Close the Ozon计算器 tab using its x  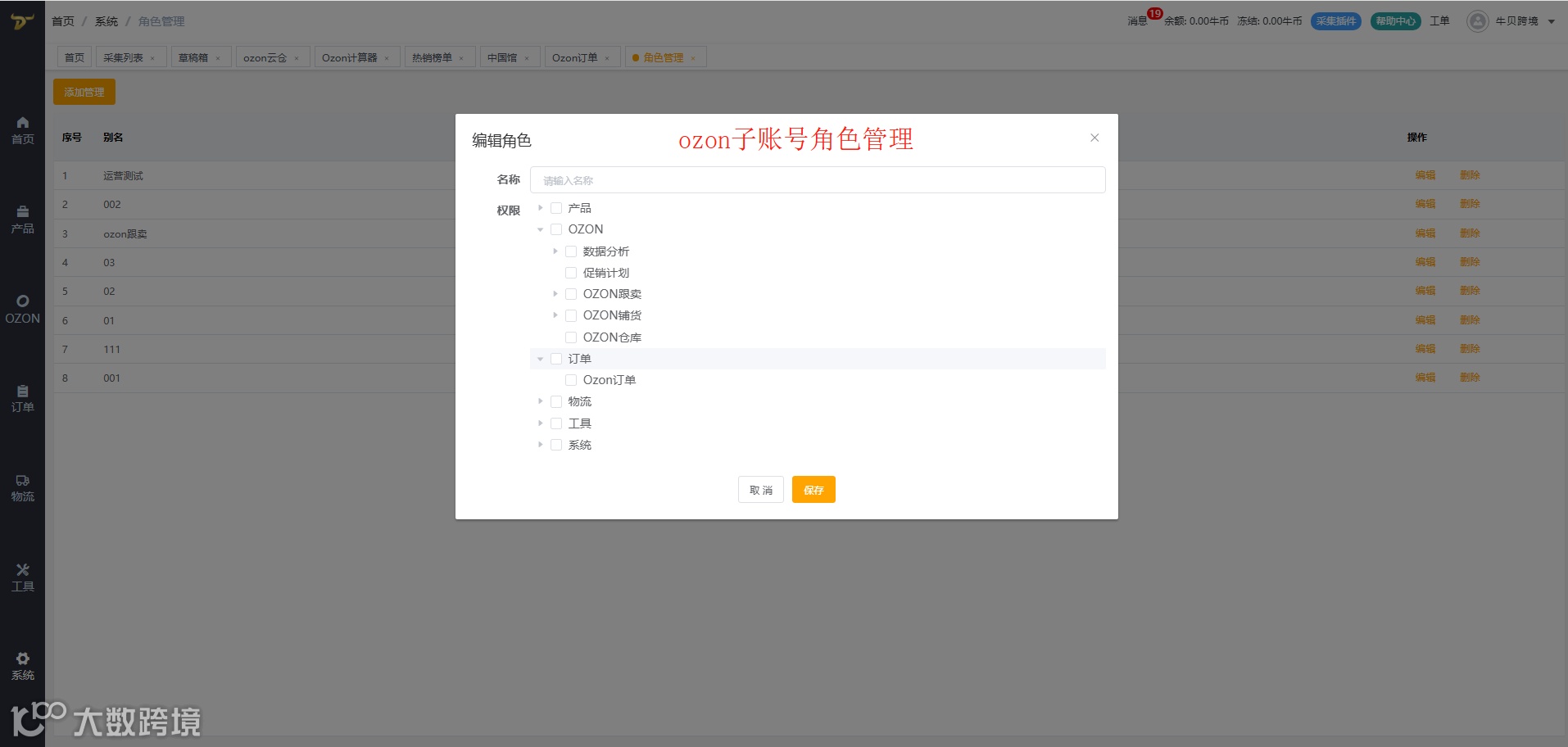pos(387,58)
